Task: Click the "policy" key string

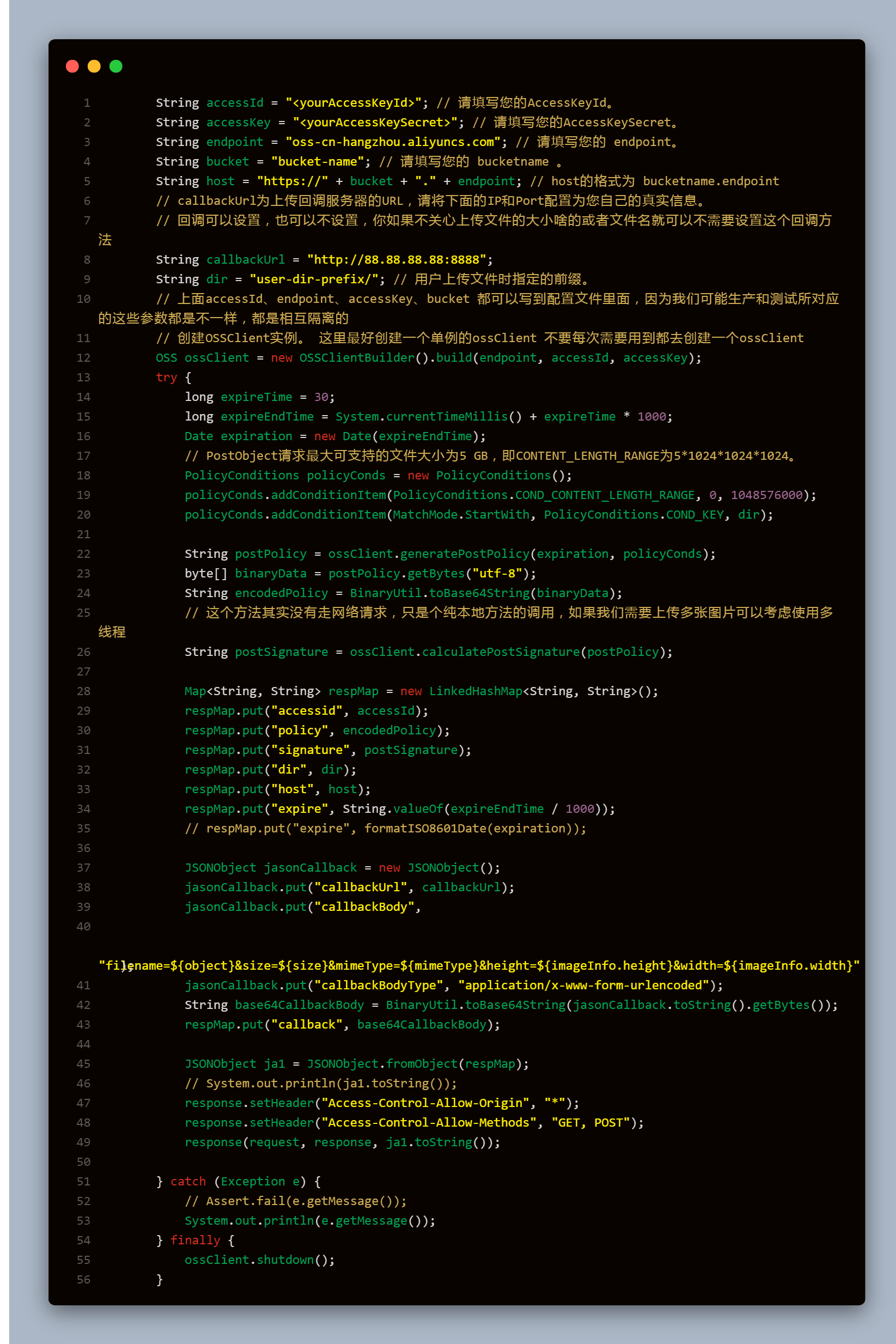Action: click(300, 730)
